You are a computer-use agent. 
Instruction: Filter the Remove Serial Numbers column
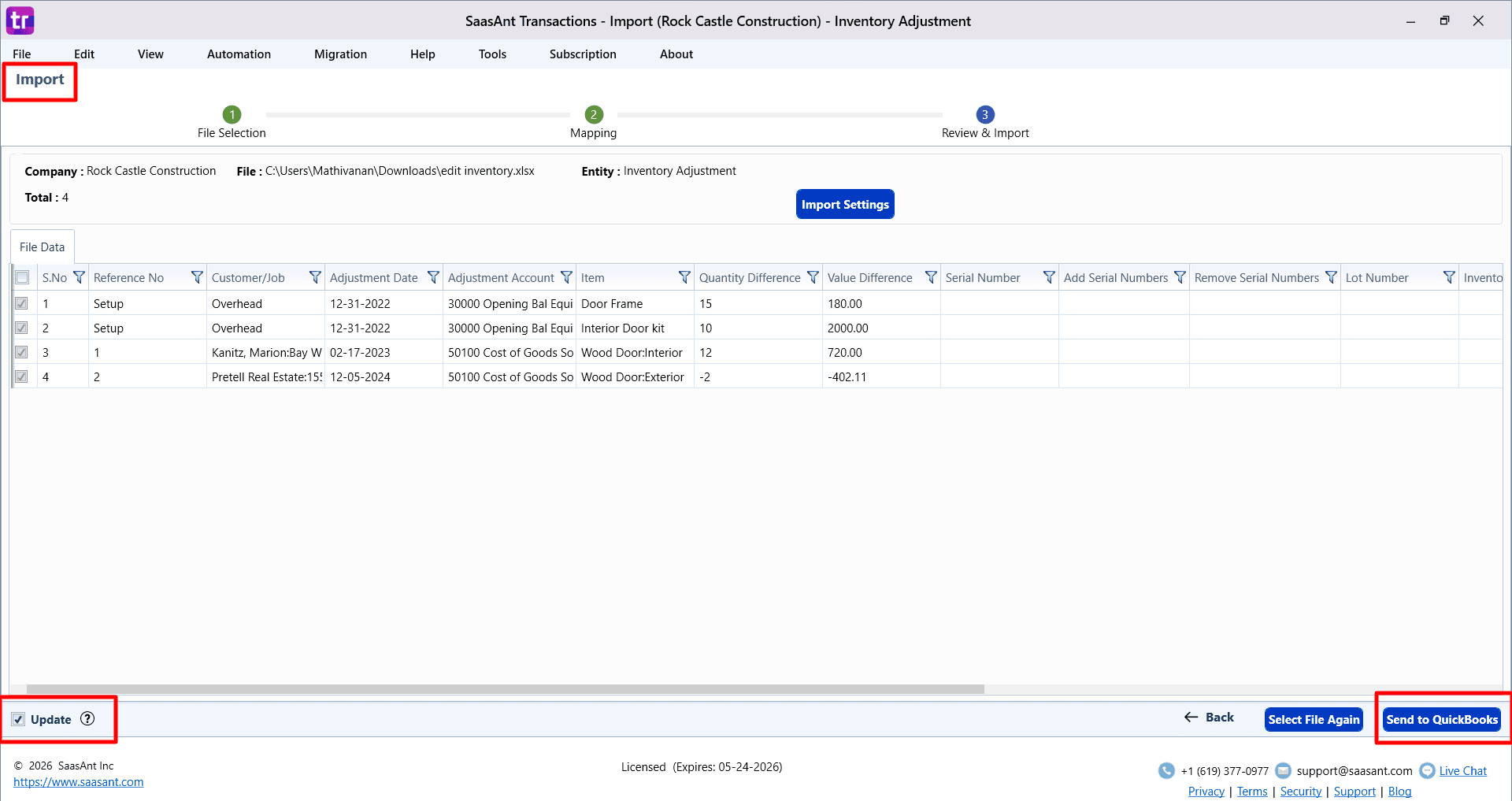pyautogui.click(x=1331, y=277)
